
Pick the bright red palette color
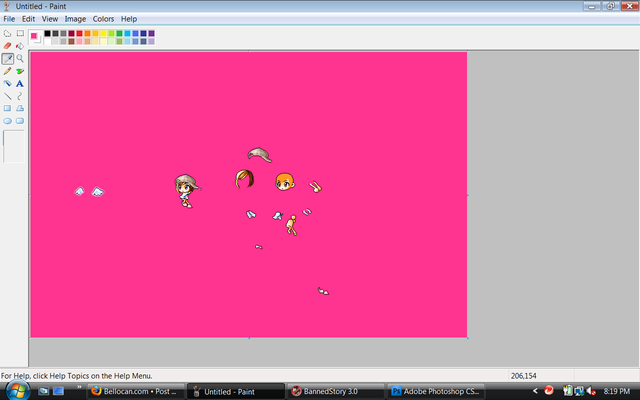pyautogui.click(x=80, y=33)
